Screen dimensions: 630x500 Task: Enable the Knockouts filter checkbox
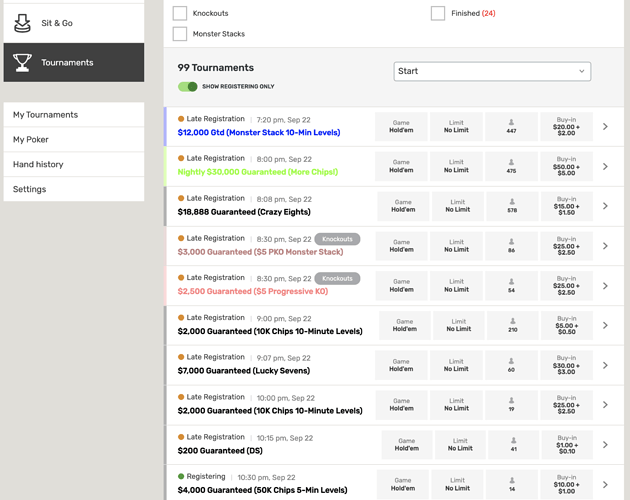[x=180, y=13]
